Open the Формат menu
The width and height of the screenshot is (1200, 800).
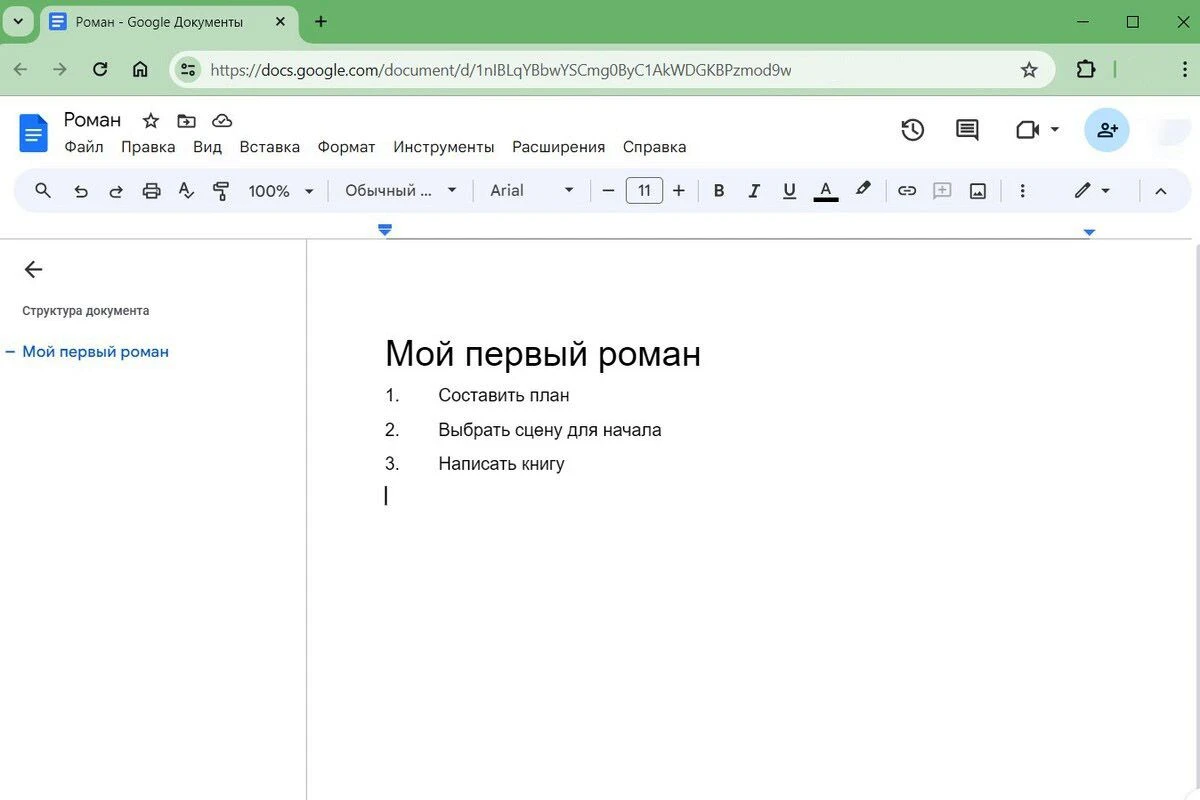pyautogui.click(x=346, y=147)
